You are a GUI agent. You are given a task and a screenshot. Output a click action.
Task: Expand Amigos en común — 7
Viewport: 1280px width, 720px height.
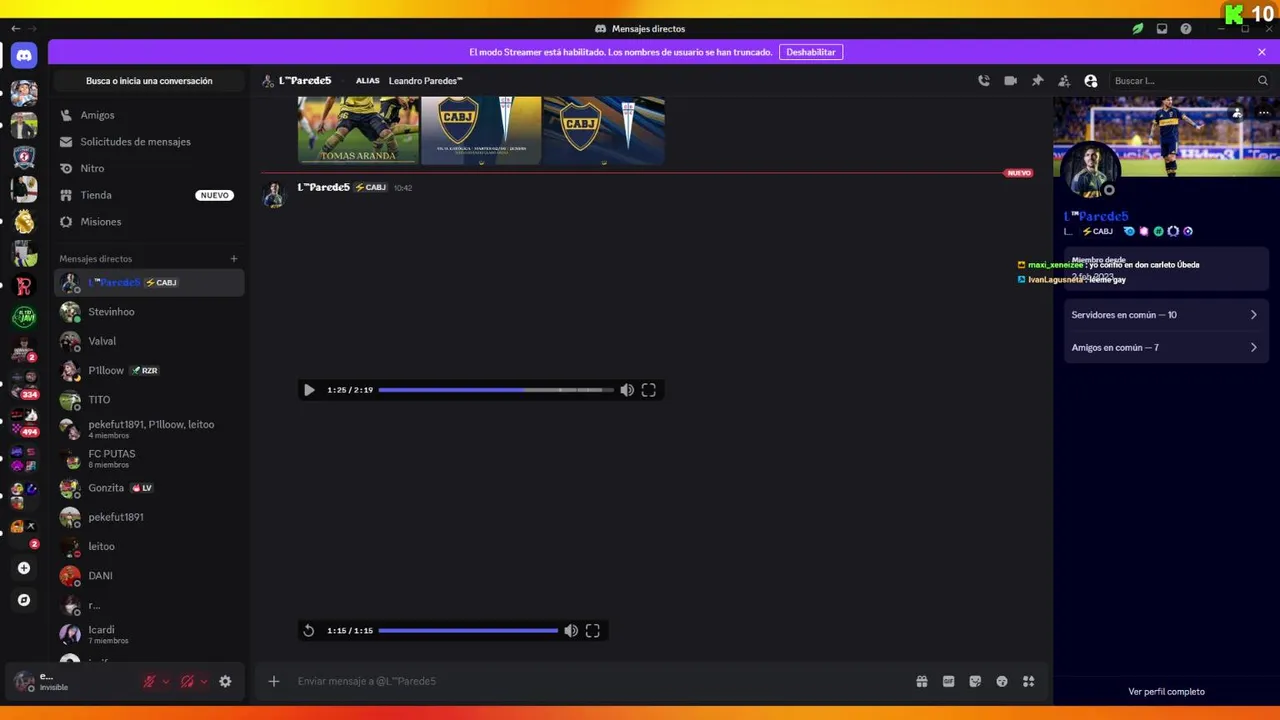coord(1166,348)
